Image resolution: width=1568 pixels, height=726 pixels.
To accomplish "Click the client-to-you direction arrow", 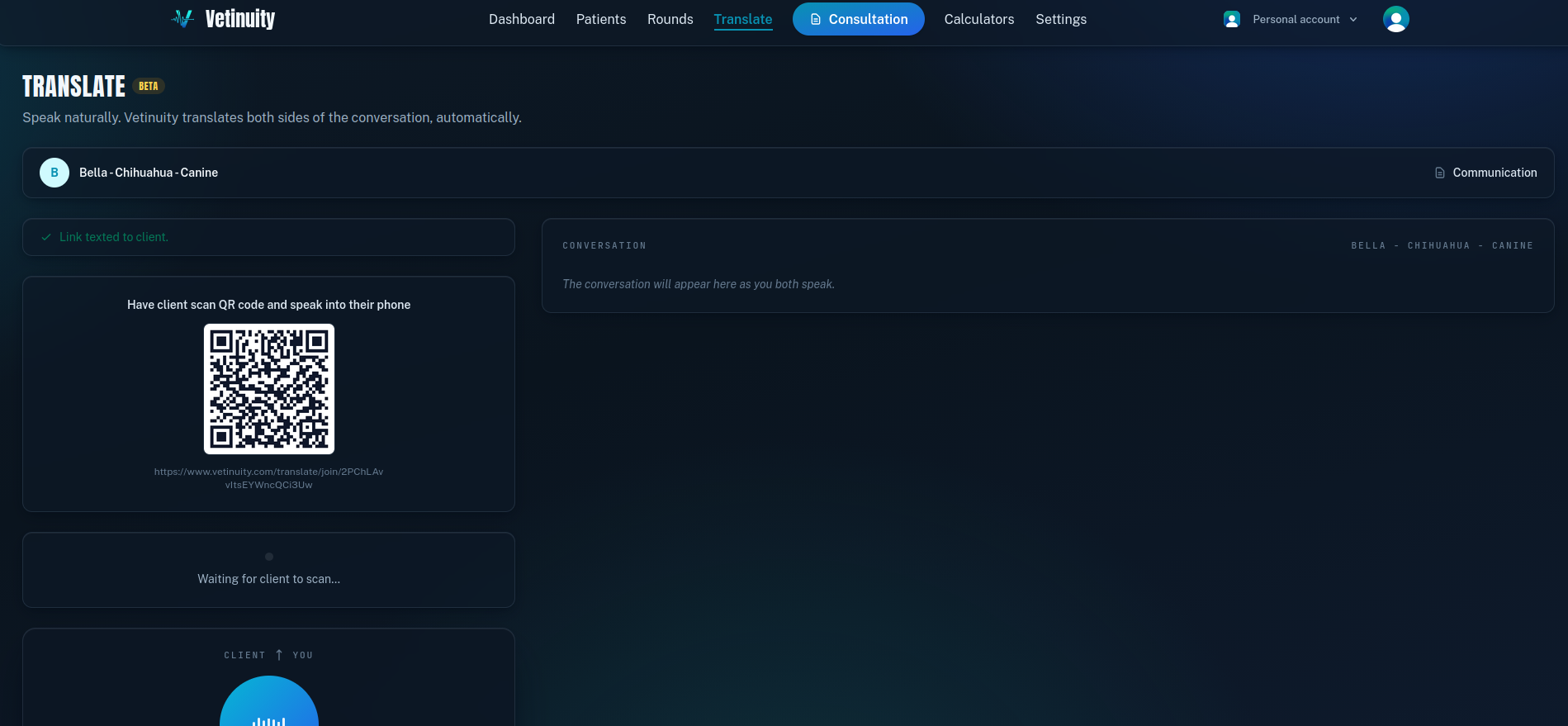I will coord(279,655).
